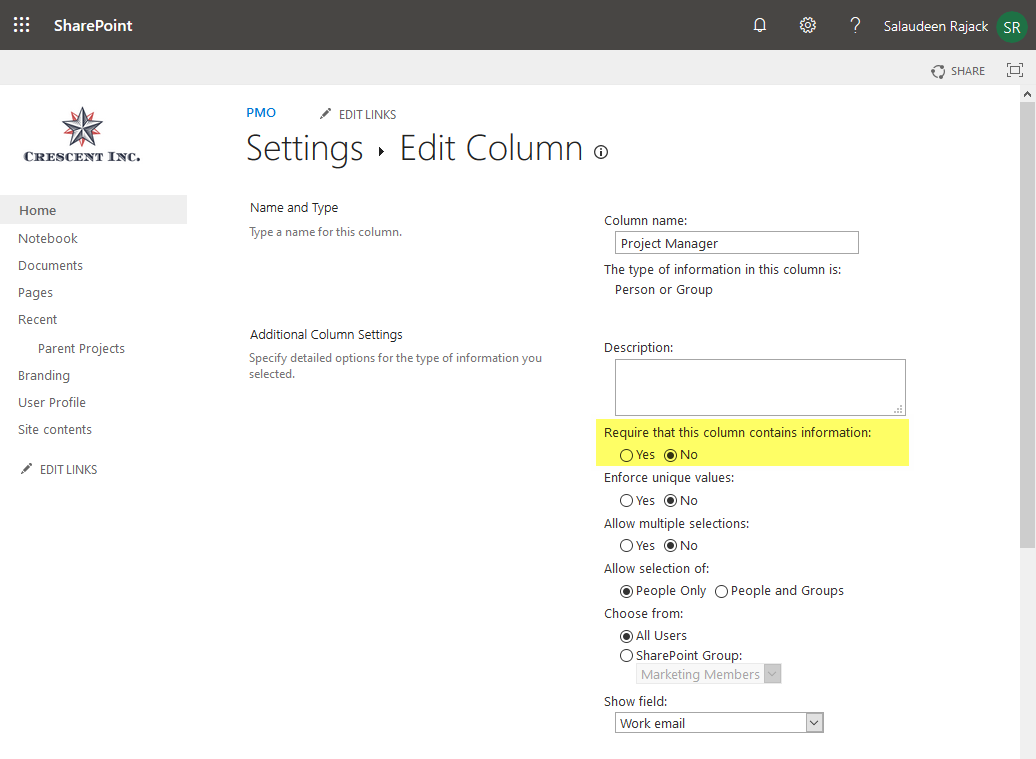Click the SHARE icon
Viewport: 1036px width, 759px height.
click(937, 71)
